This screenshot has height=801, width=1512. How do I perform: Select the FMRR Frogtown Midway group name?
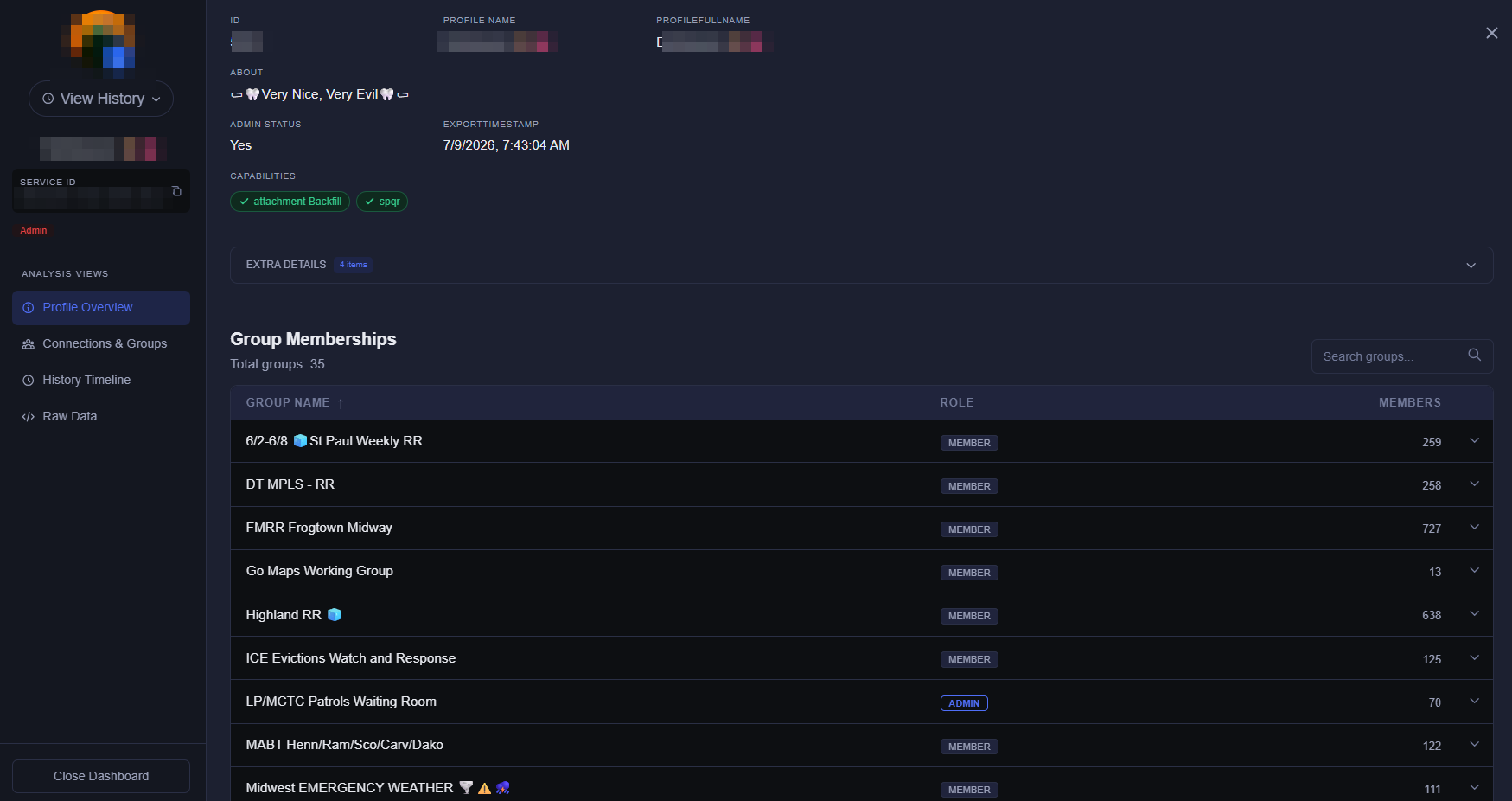319,528
